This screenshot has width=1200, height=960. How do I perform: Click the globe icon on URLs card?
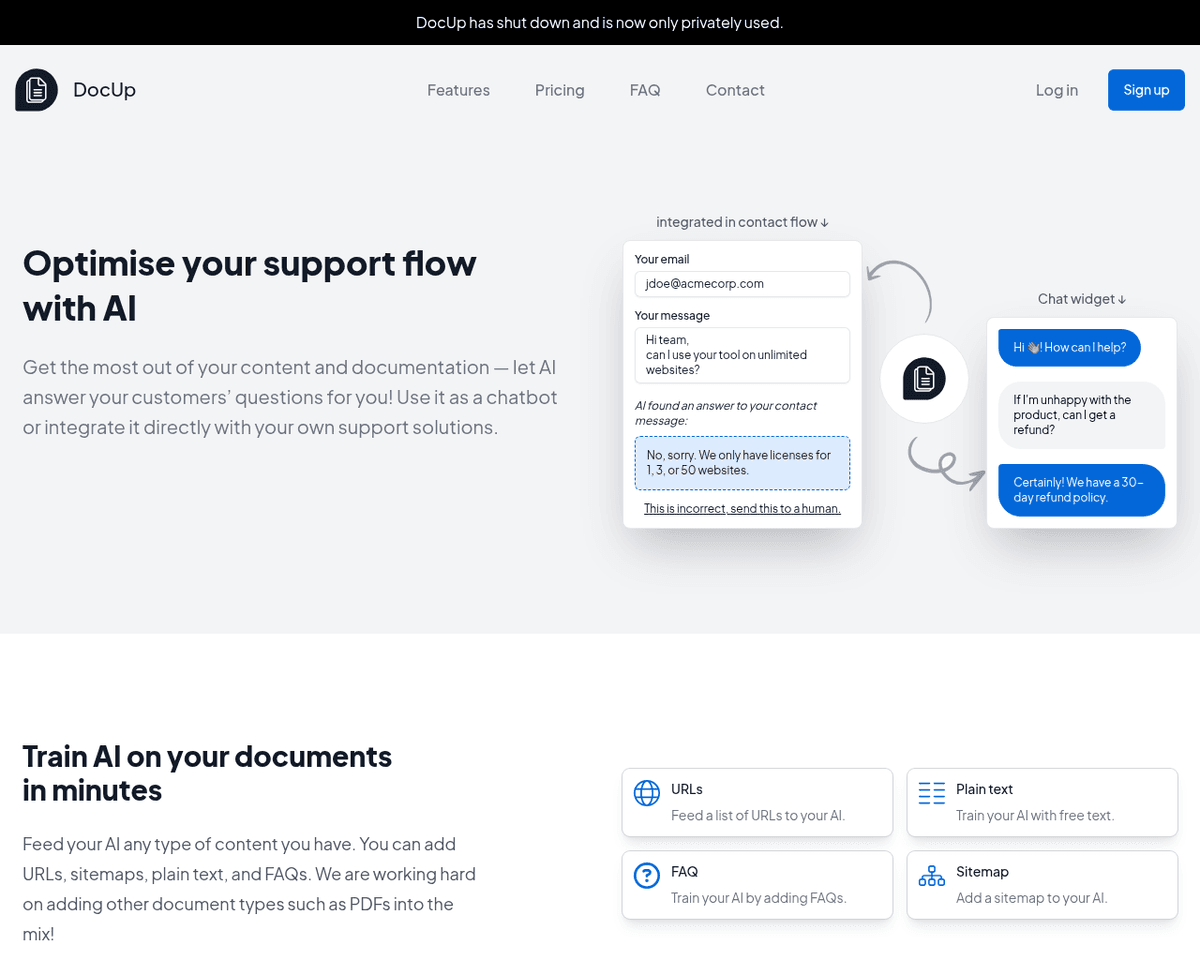coord(647,794)
